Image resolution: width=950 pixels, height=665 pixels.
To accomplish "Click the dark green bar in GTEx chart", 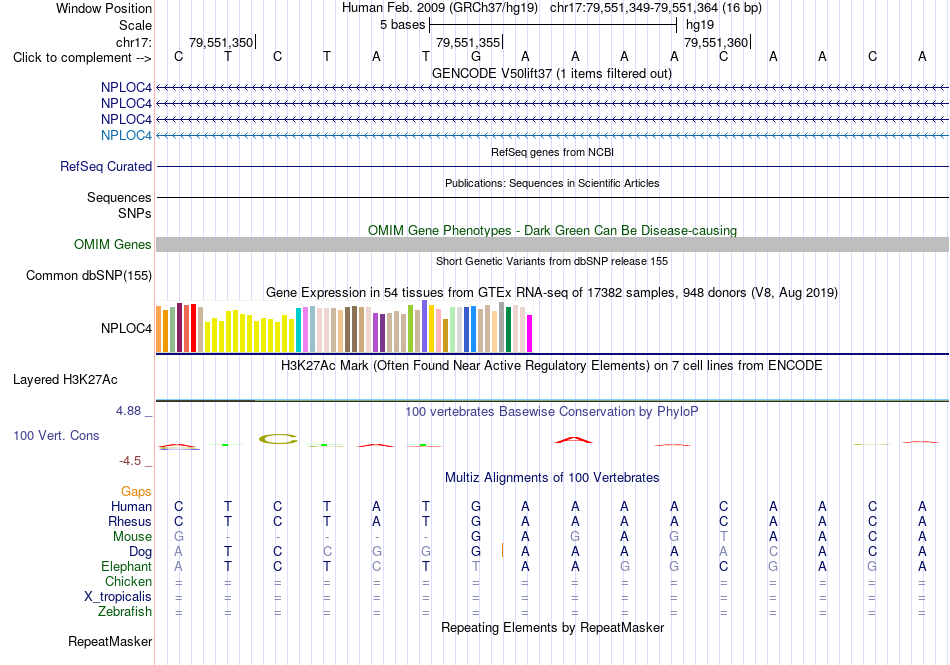I will 508,329.
